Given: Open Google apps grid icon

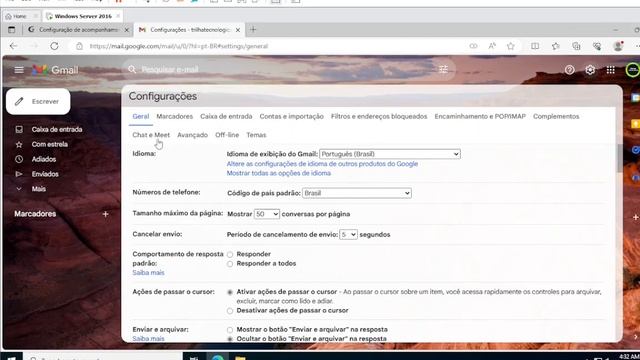Looking at the screenshot, I should tap(610, 70).
